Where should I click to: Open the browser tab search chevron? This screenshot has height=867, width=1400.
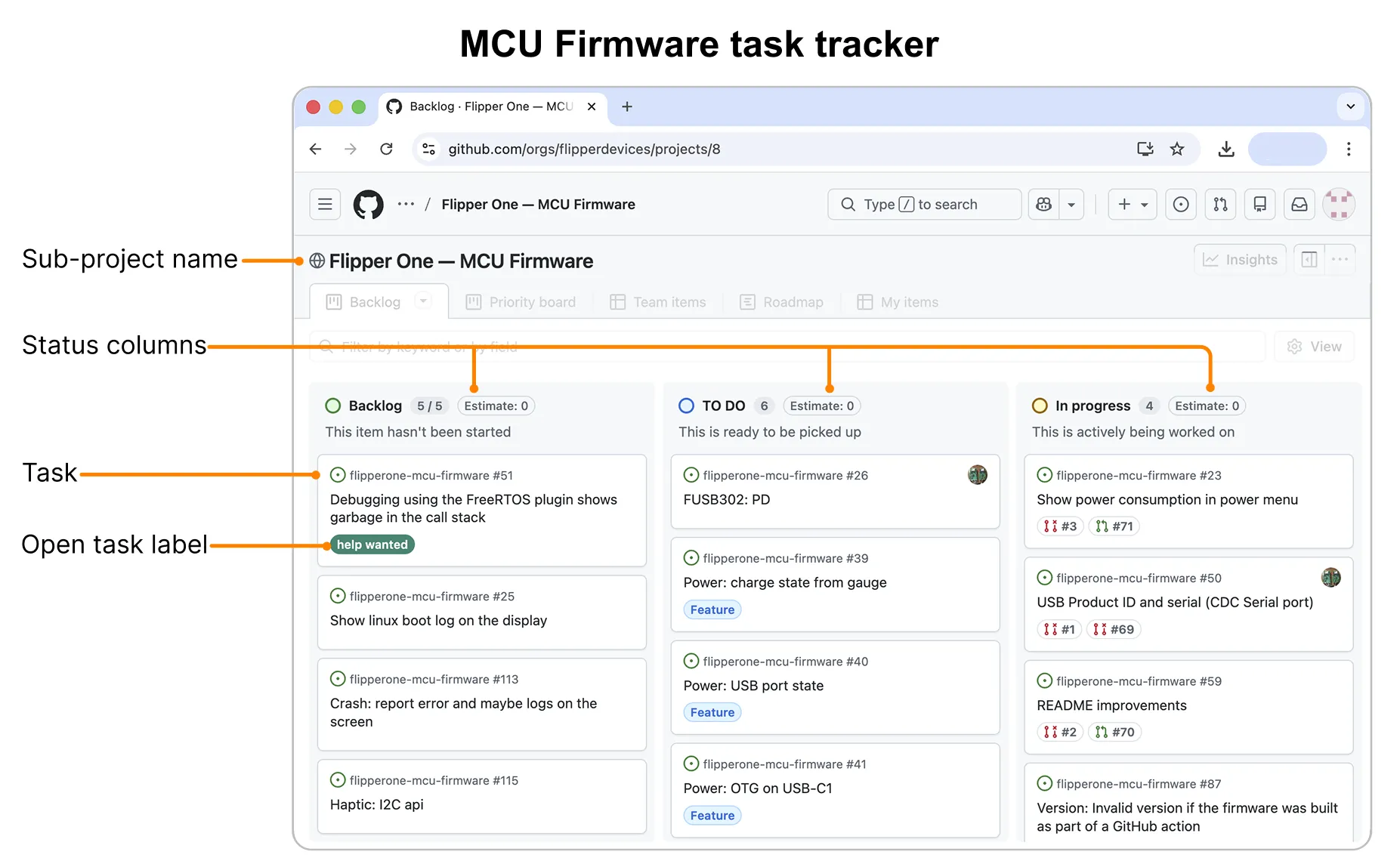pos(1351,106)
